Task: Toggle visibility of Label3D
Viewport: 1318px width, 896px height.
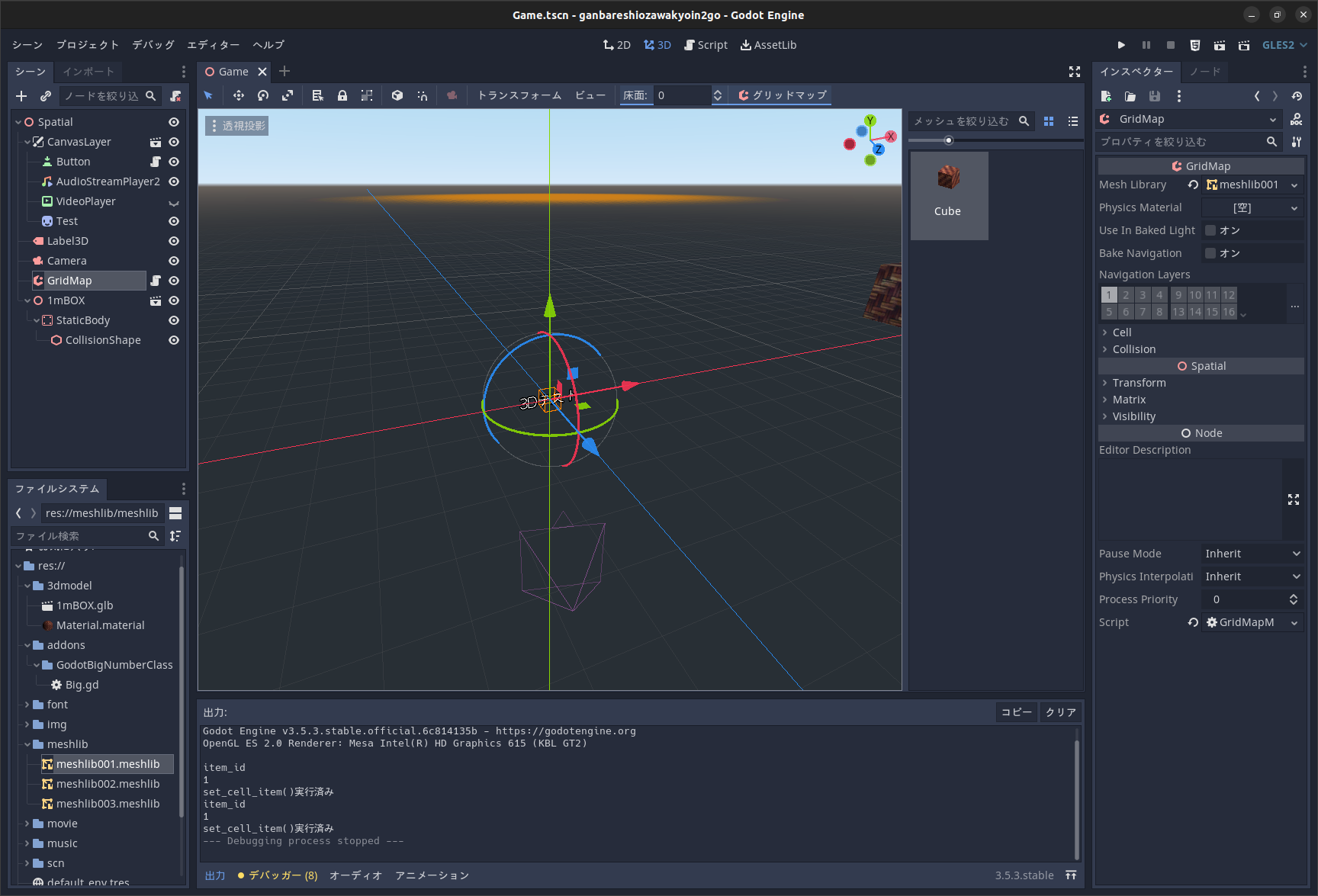Action: (173, 240)
